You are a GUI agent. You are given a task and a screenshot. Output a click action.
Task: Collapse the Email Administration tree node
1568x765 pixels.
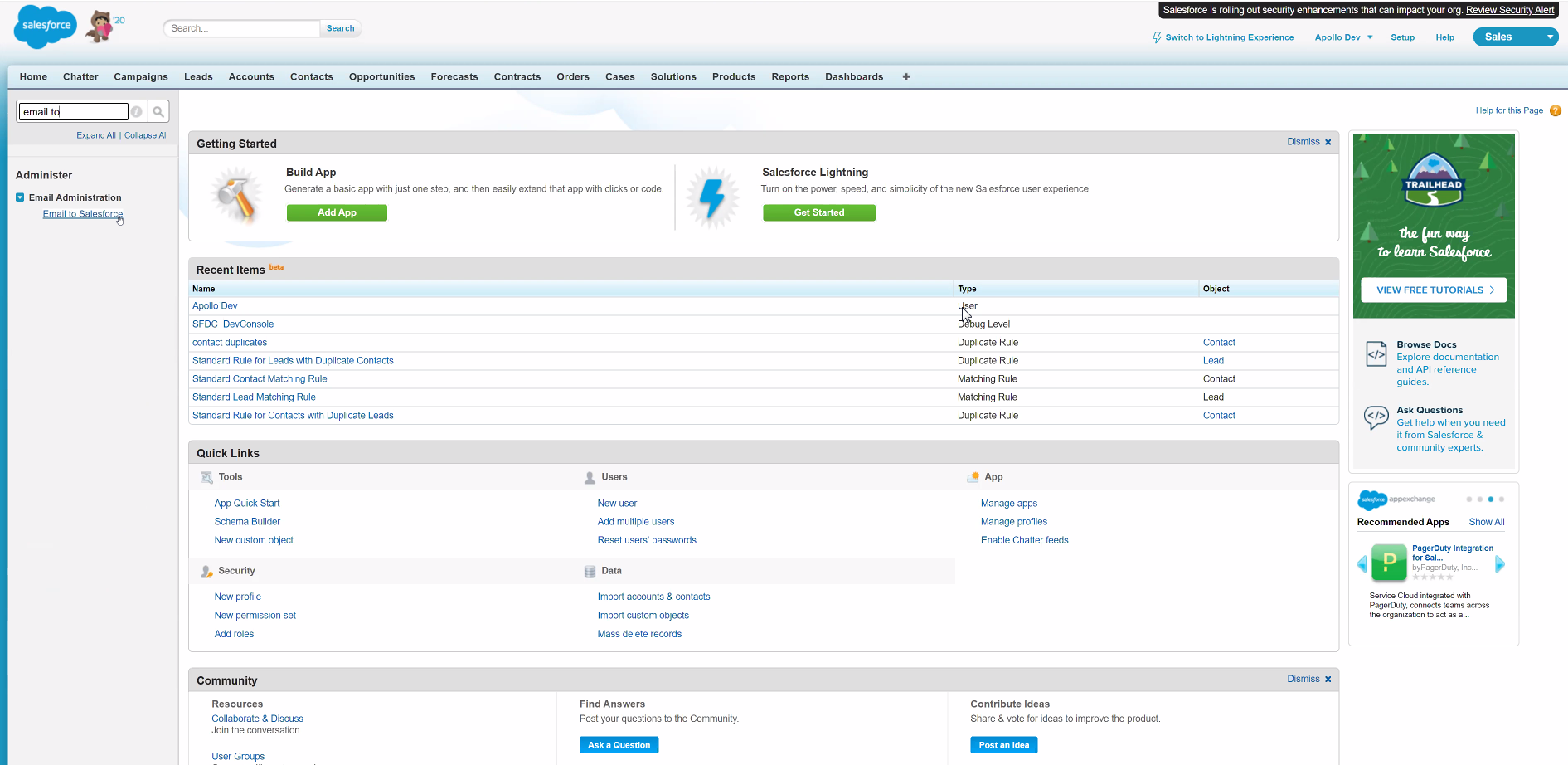point(20,197)
